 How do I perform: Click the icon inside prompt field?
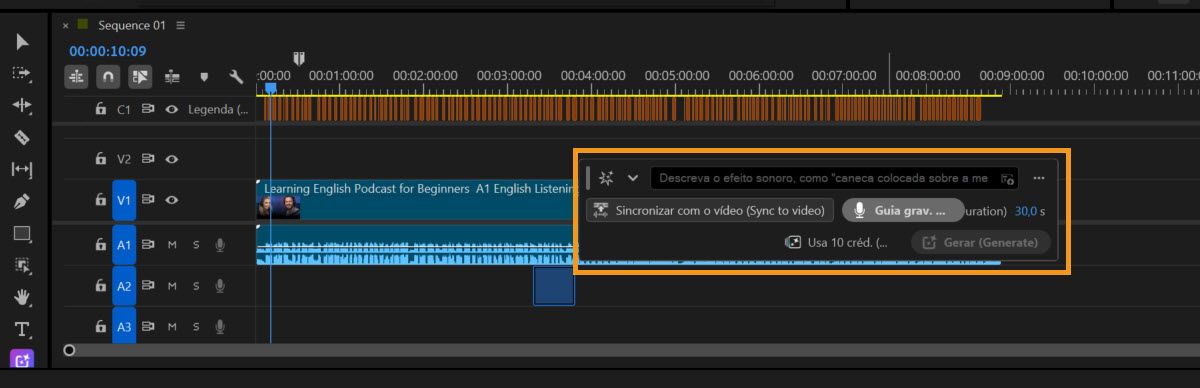click(x=1008, y=179)
